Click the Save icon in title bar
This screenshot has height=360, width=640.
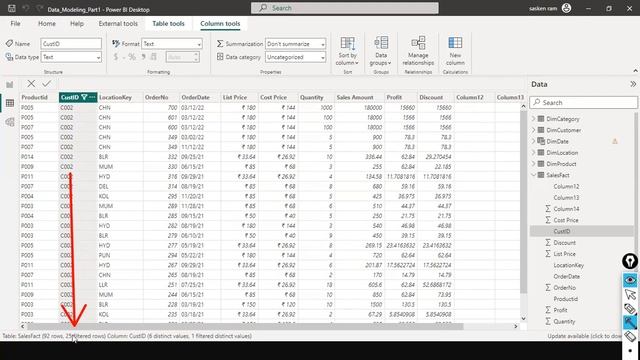[12, 8]
